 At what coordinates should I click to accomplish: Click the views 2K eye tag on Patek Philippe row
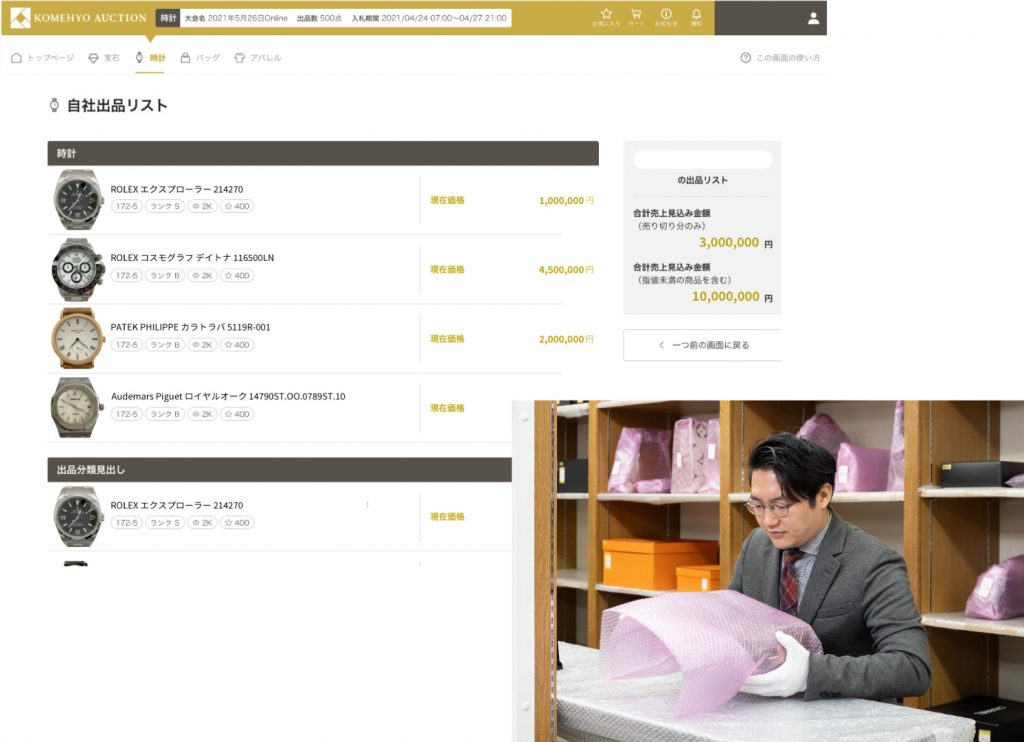(x=202, y=345)
